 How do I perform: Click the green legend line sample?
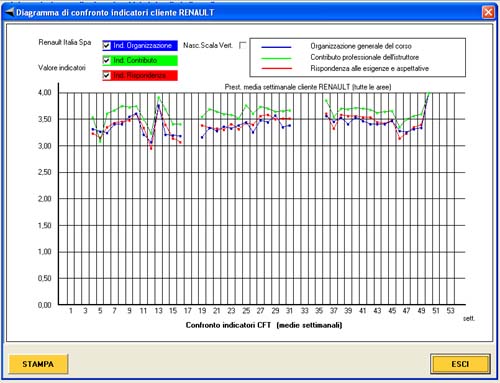click(277, 58)
